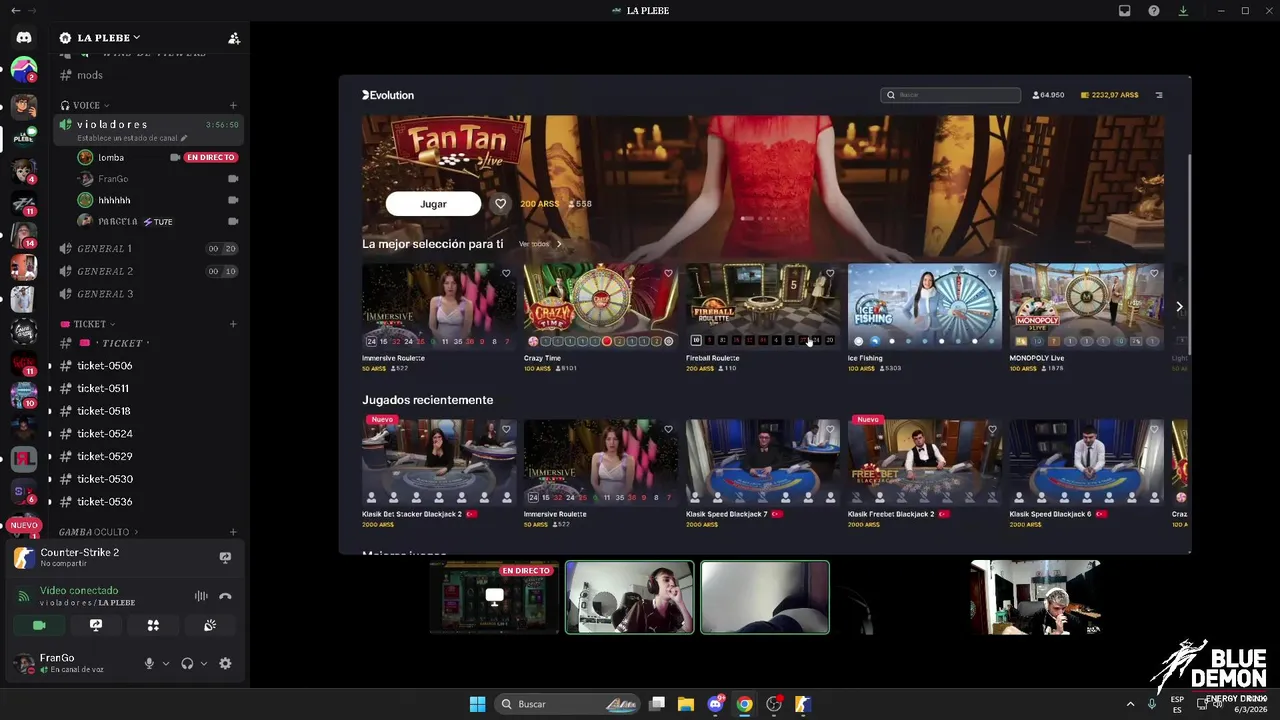The width and height of the screenshot is (1280, 720).
Task: Navigate back with Discord title bar arrow
Action: click(x=15, y=10)
